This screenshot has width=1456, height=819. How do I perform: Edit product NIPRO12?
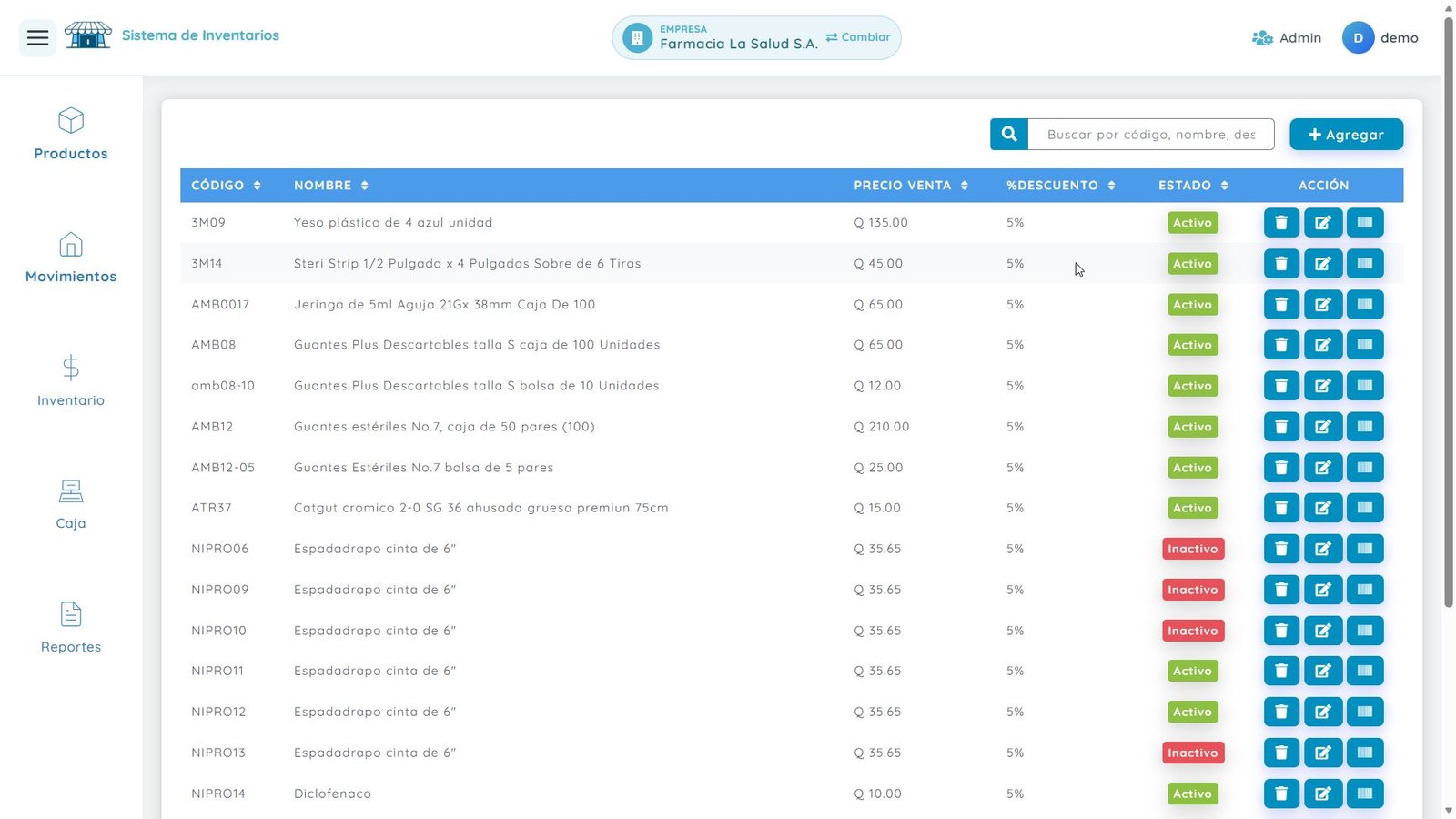[1323, 712]
